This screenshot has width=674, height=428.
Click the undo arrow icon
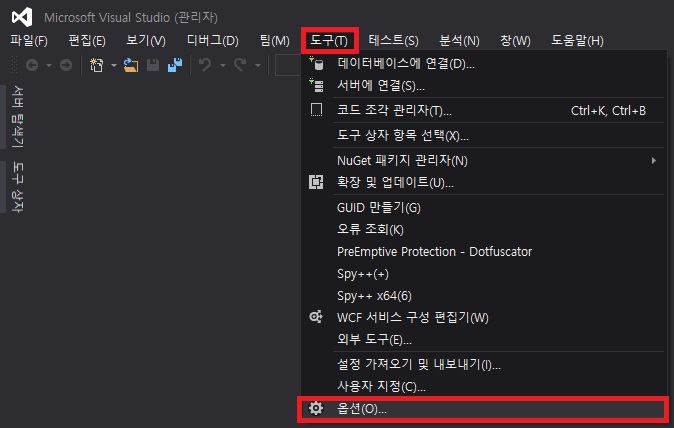tap(205, 65)
